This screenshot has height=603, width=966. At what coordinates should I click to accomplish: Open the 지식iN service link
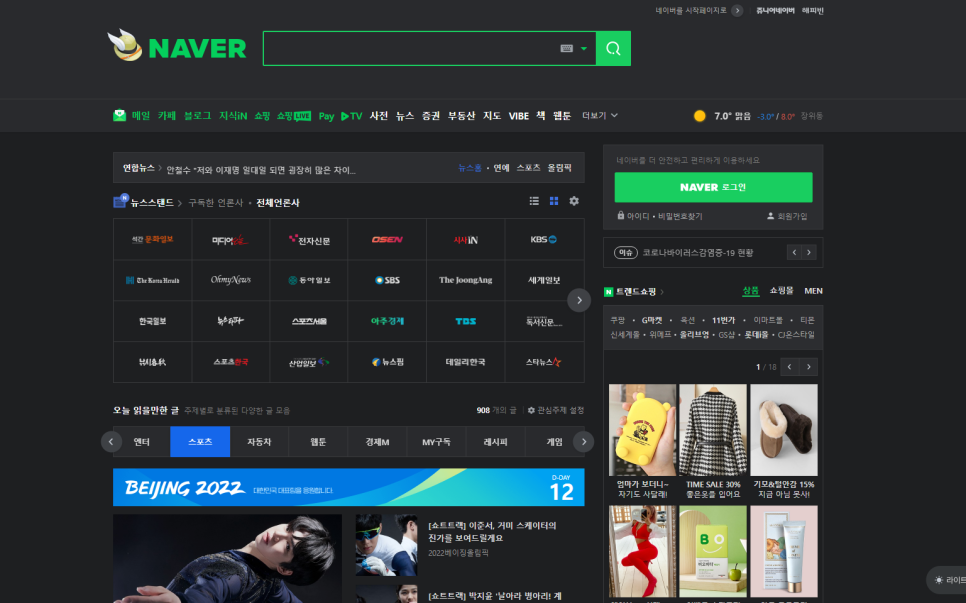coord(233,116)
